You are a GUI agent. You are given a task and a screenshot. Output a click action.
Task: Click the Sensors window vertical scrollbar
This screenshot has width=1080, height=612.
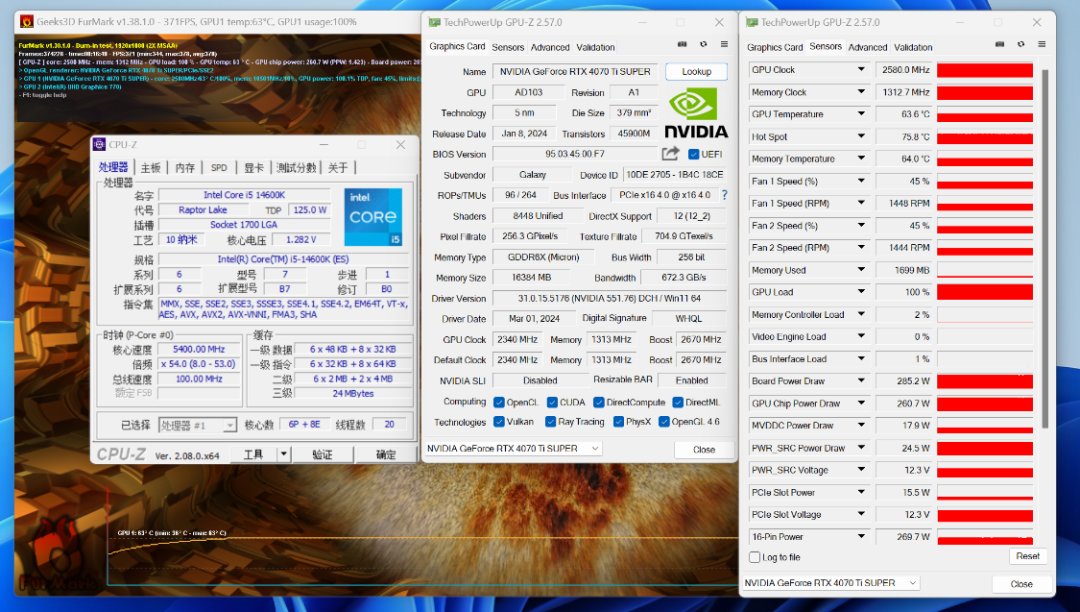click(1044, 248)
